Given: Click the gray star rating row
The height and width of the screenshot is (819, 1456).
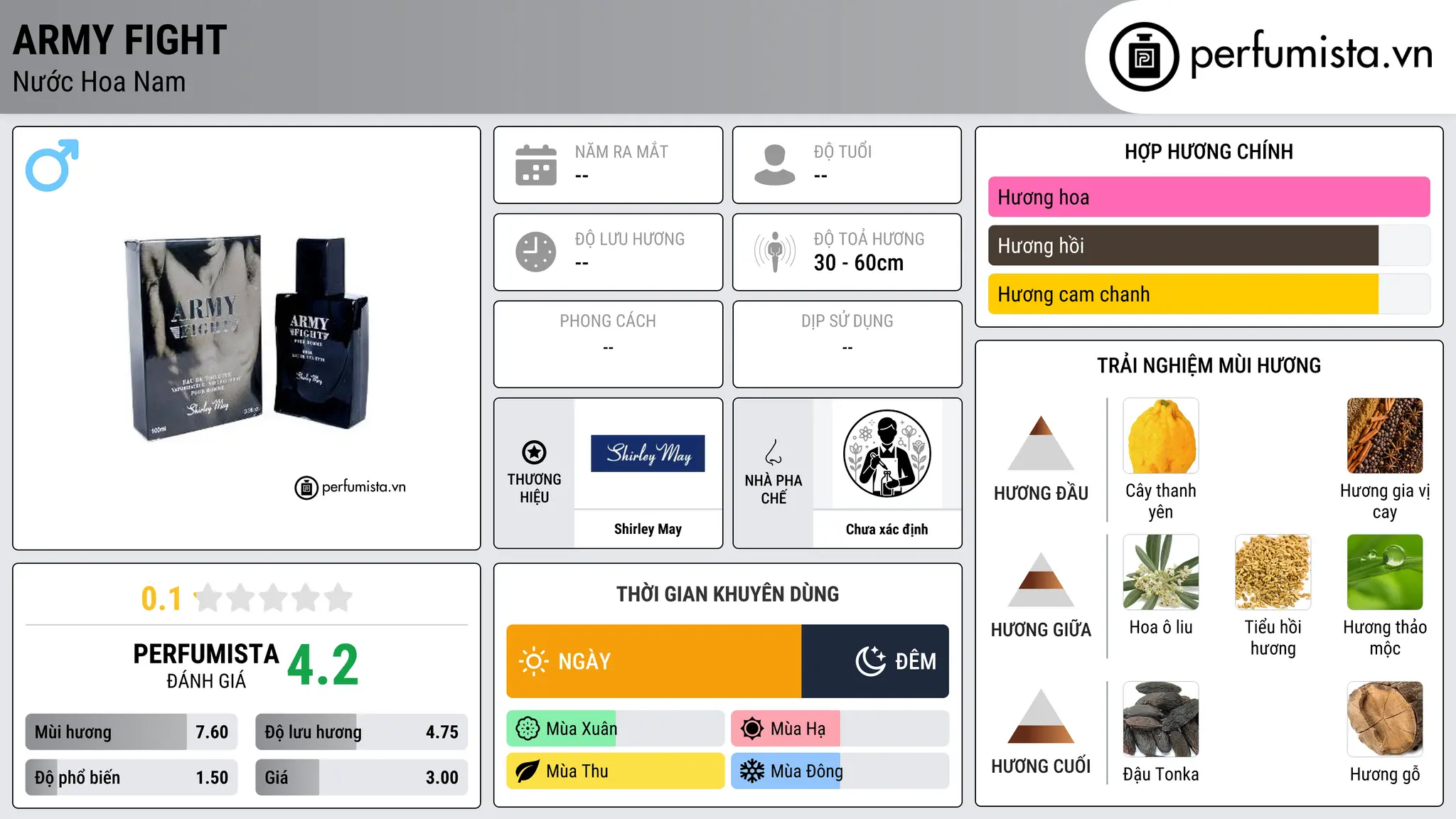Looking at the screenshot, I should tap(273, 598).
